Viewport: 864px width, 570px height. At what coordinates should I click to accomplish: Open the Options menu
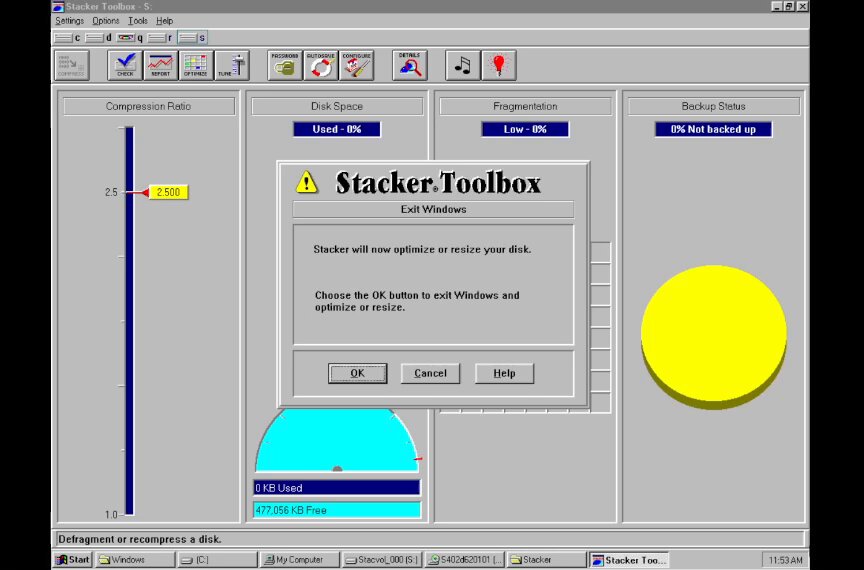pyautogui.click(x=106, y=21)
